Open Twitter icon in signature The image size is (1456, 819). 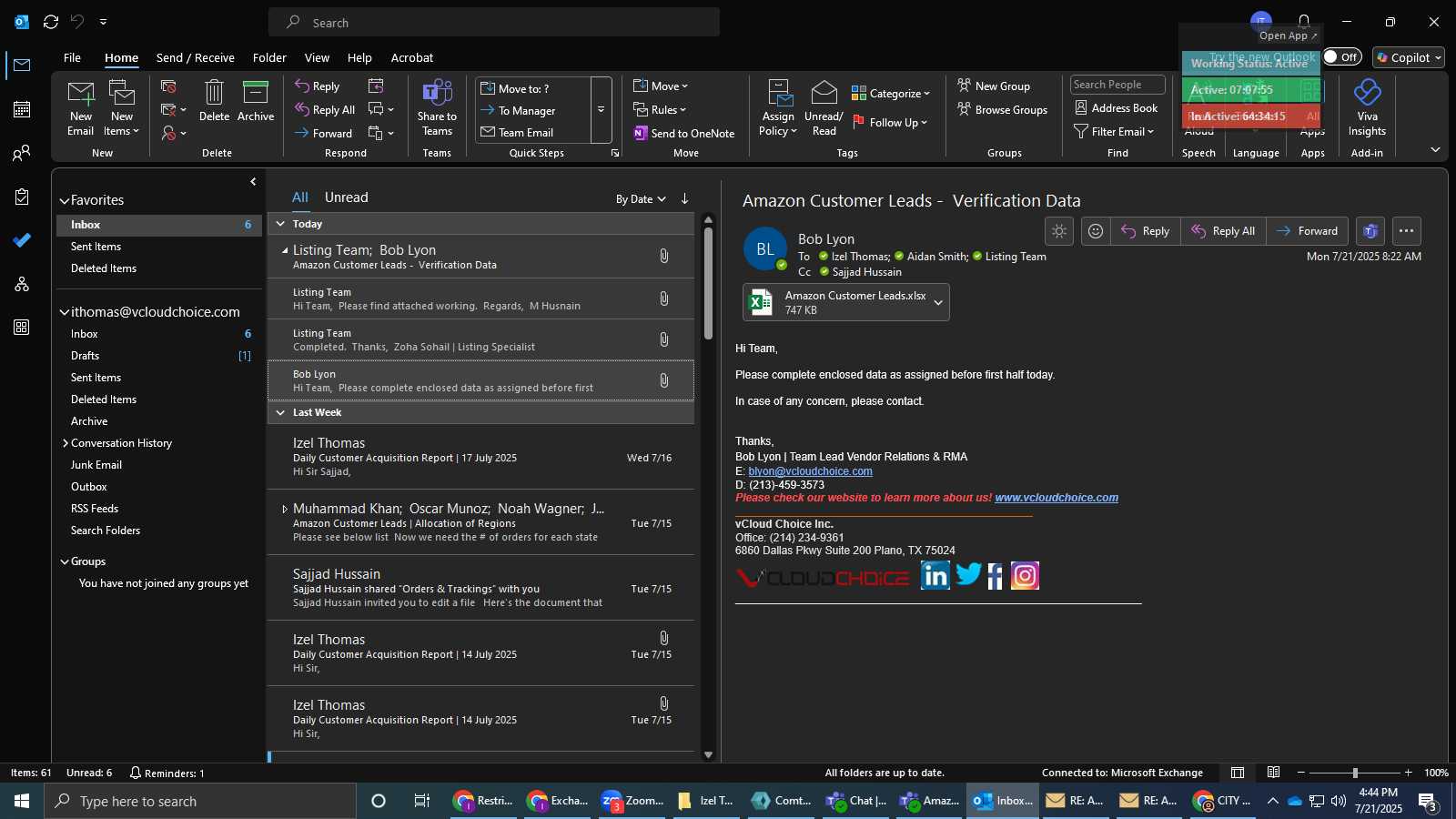tap(968, 575)
